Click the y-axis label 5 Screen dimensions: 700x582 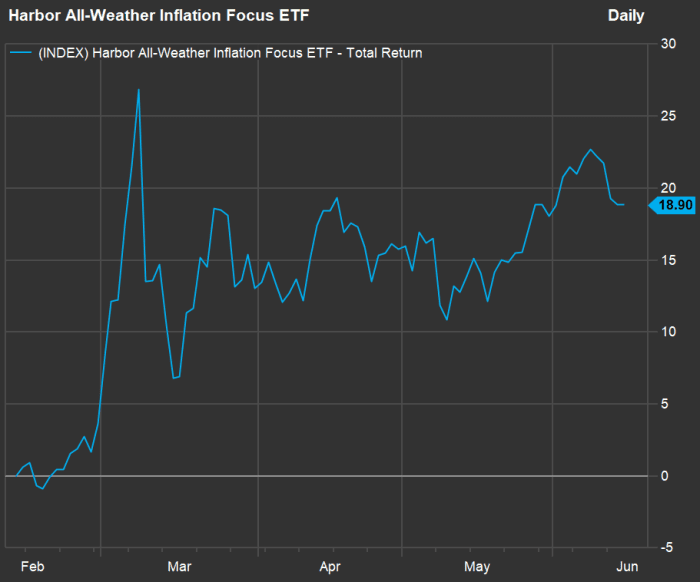point(665,404)
